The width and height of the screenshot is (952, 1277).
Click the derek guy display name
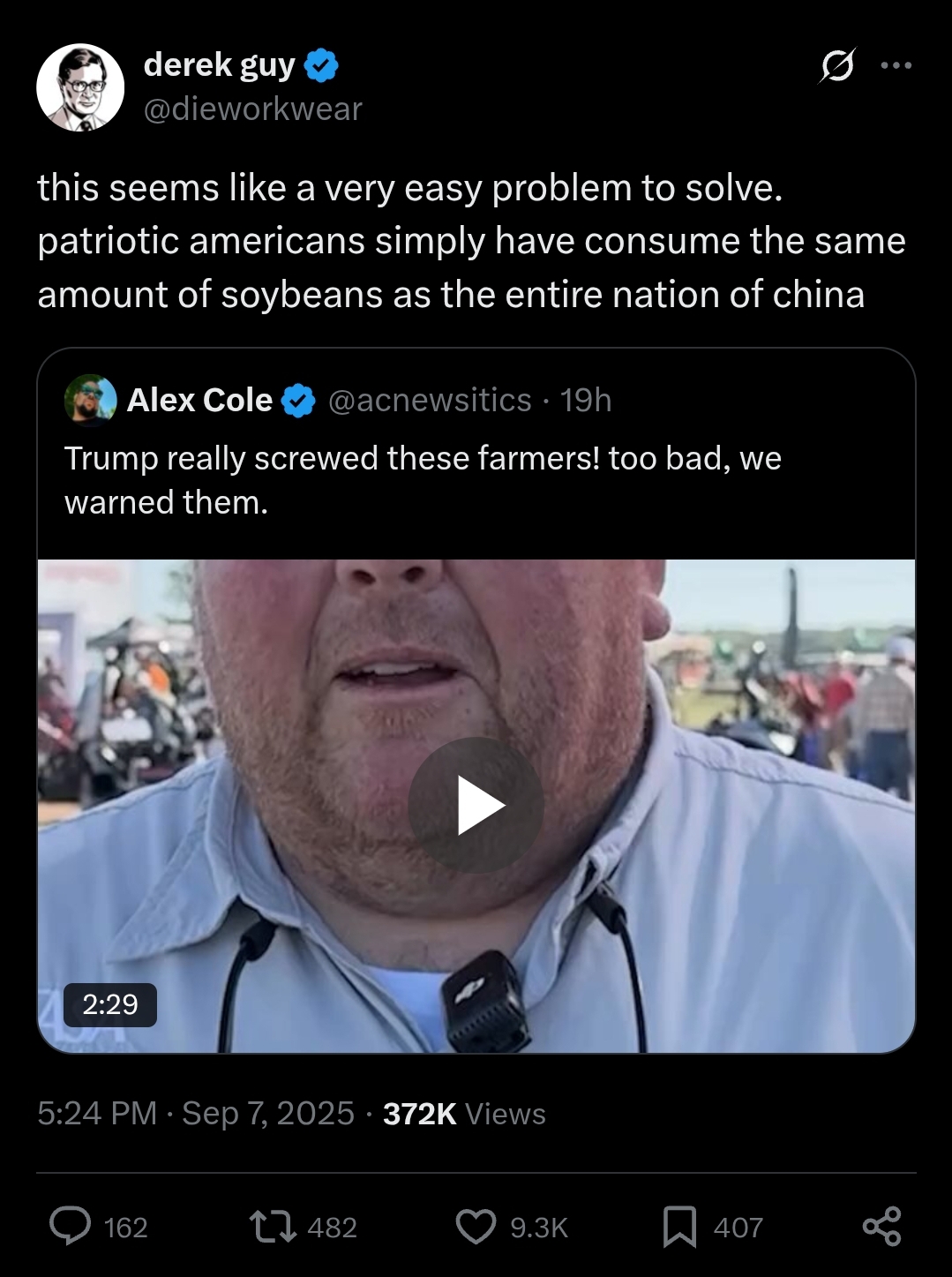tap(219, 64)
